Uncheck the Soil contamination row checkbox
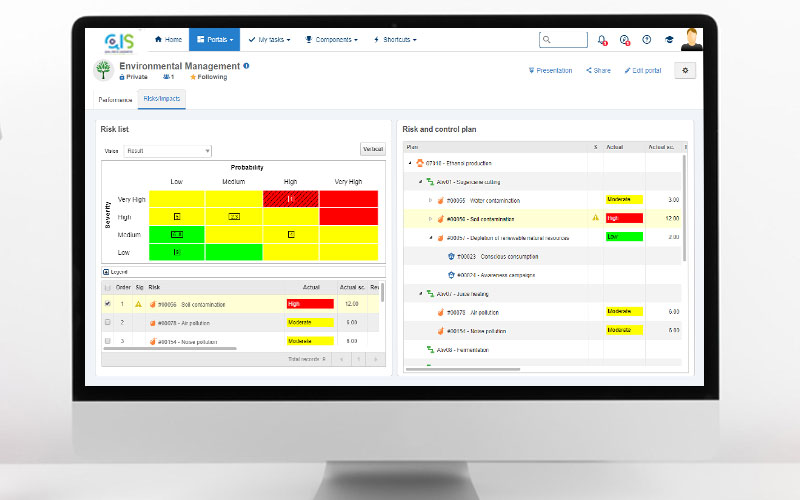 pos(108,304)
